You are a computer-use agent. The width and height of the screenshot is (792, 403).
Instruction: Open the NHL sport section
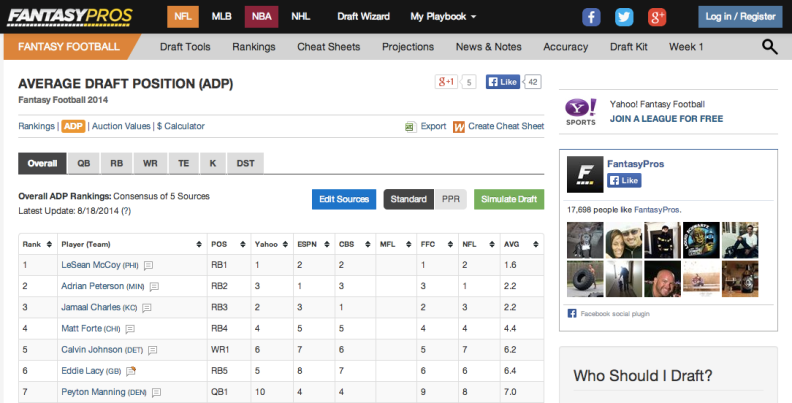pos(301,17)
